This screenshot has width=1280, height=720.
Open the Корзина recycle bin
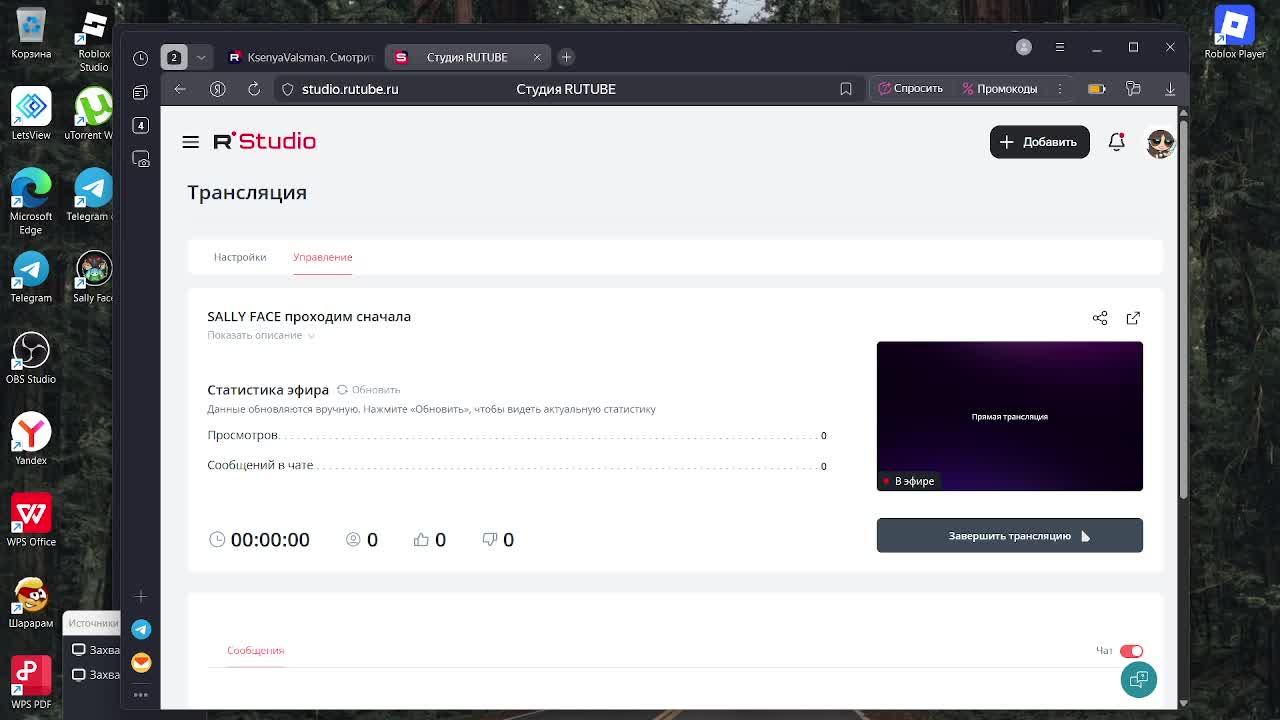click(x=31, y=33)
